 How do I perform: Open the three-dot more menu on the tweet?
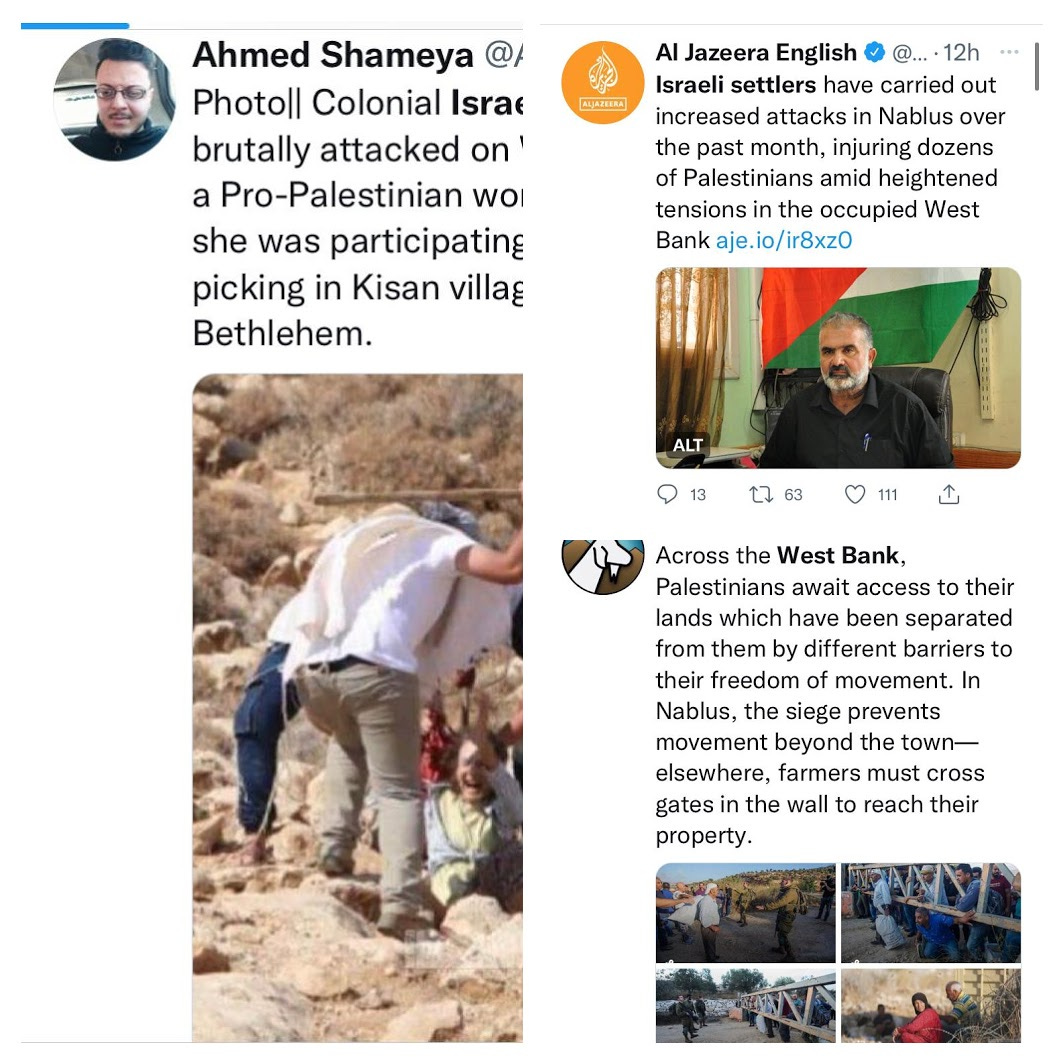[x=1009, y=52]
